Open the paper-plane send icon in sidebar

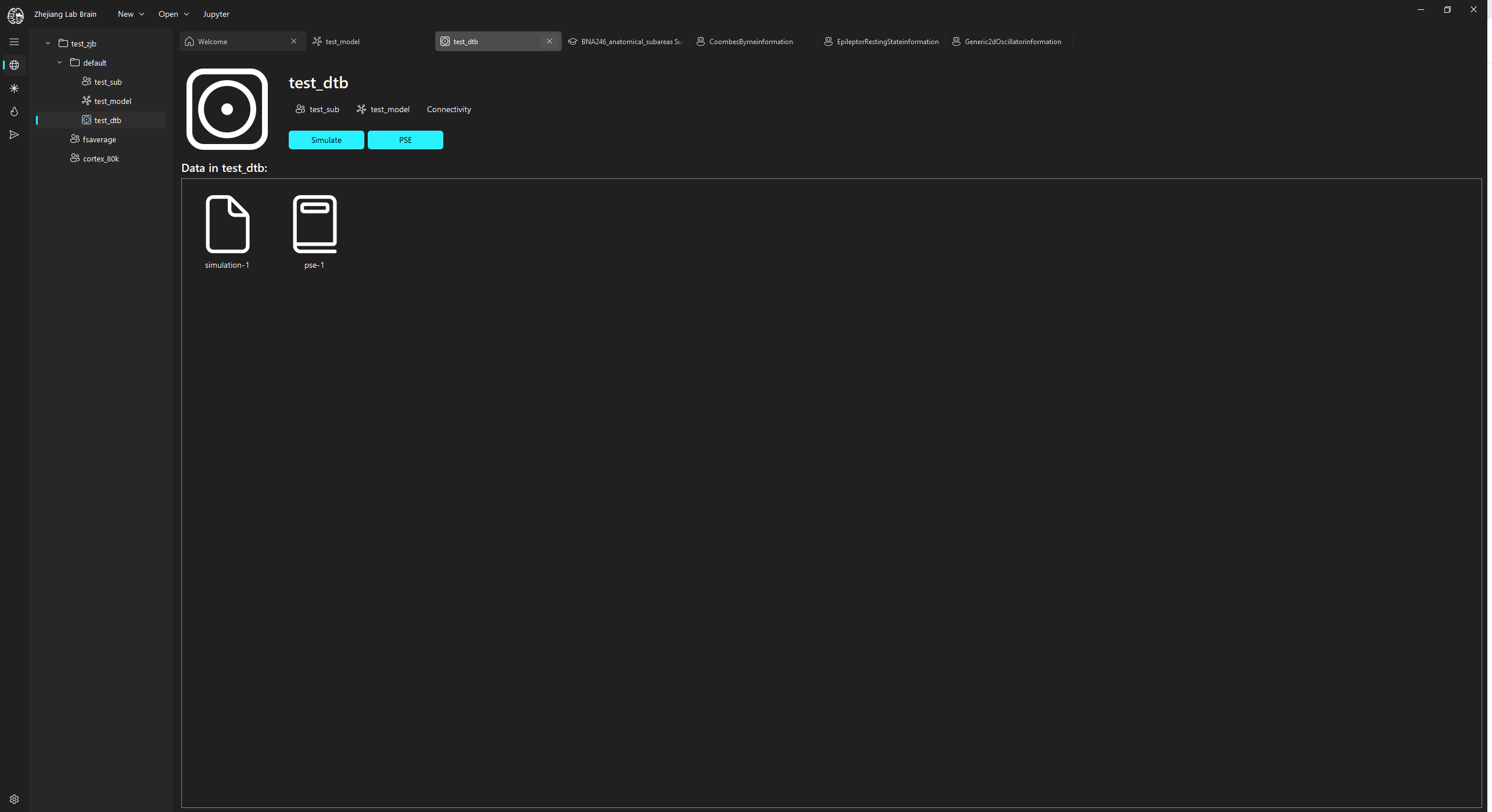pyautogui.click(x=14, y=135)
